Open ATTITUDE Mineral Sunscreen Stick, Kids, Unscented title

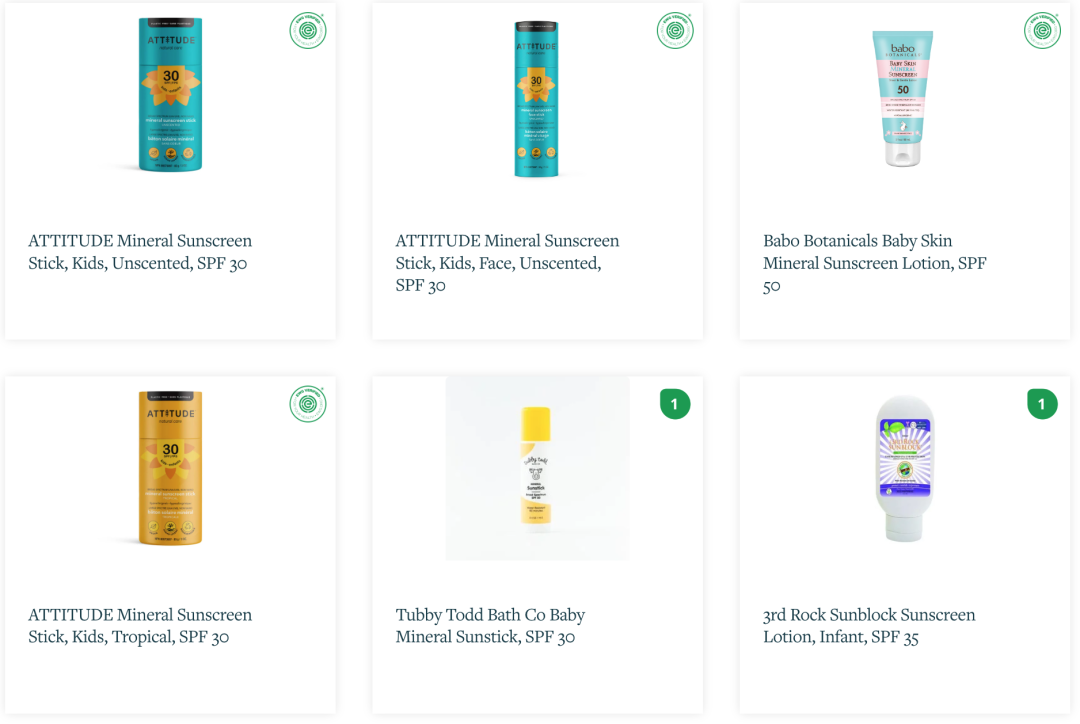140,252
